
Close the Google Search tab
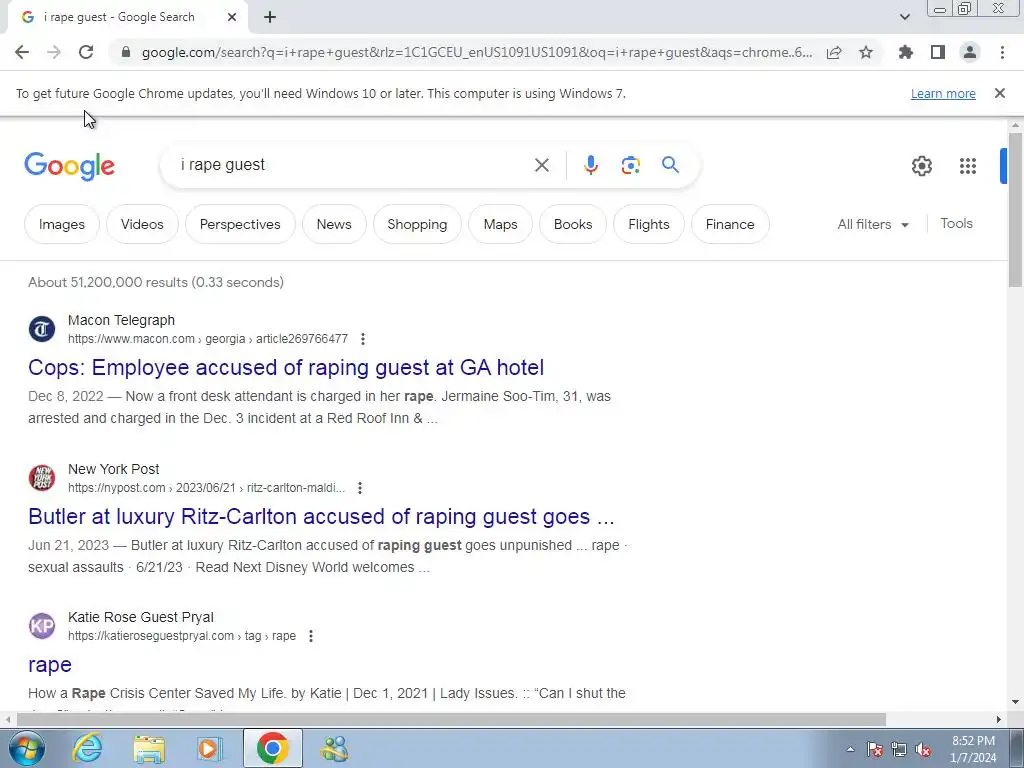point(232,18)
